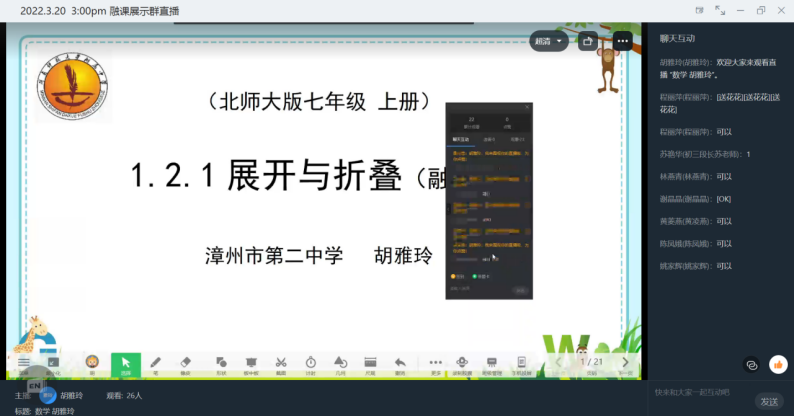794x416 pixels.
Task: Open the hamburger menu at toolbar left
Action: (24, 363)
